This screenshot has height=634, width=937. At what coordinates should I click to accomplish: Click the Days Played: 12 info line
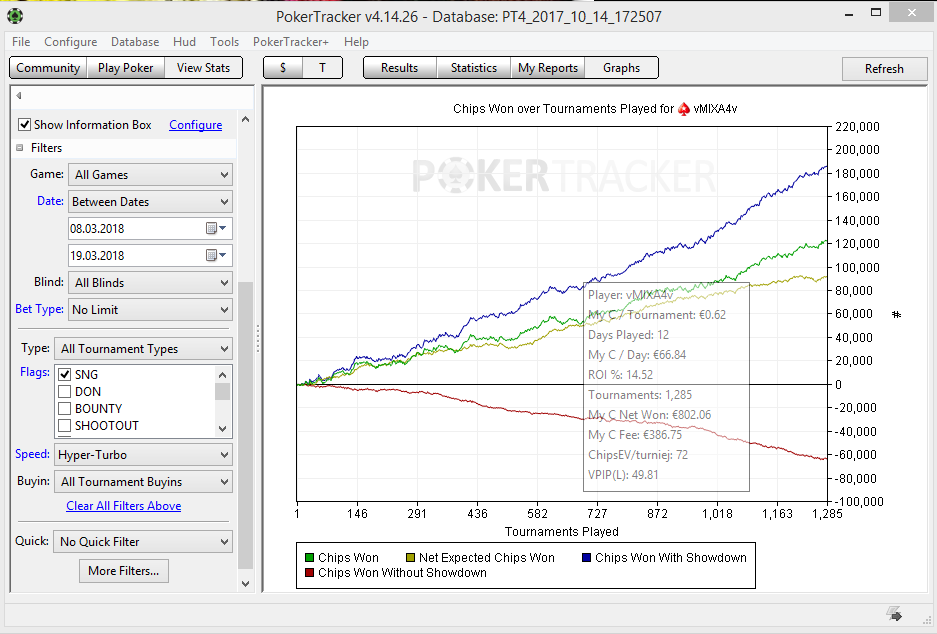point(628,335)
